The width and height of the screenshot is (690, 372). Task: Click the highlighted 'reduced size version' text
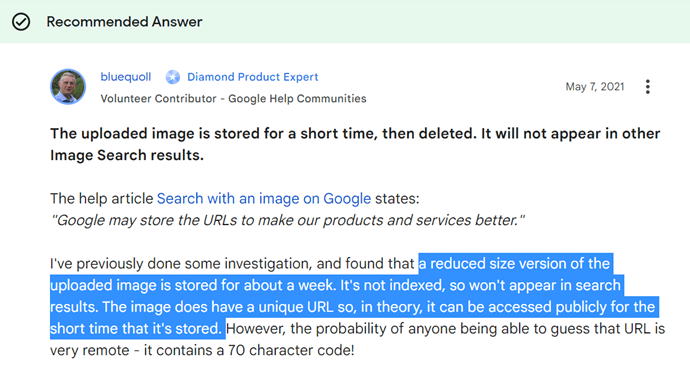(x=514, y=263)
